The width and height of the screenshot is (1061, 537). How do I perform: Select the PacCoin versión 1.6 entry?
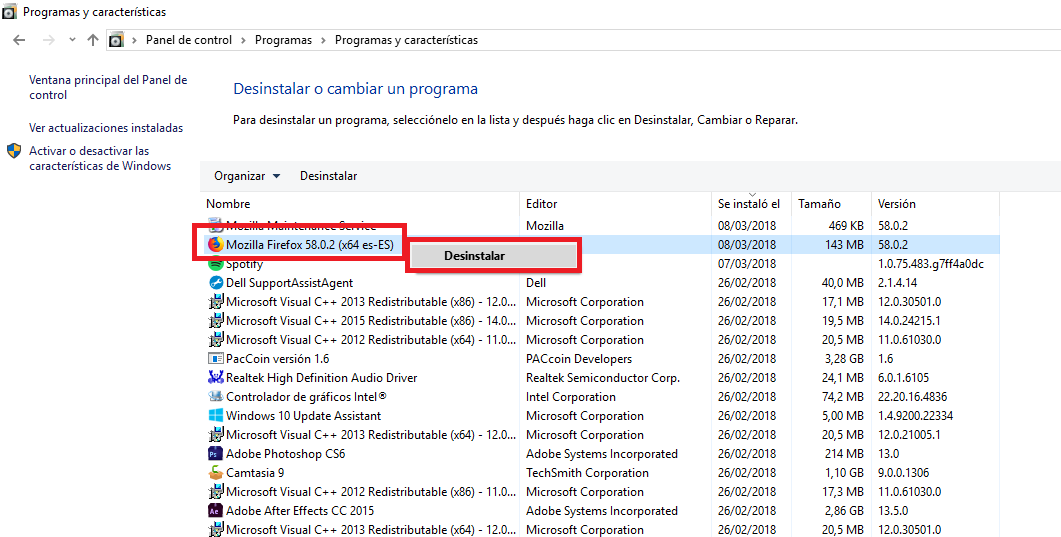[x=277, y=359]
